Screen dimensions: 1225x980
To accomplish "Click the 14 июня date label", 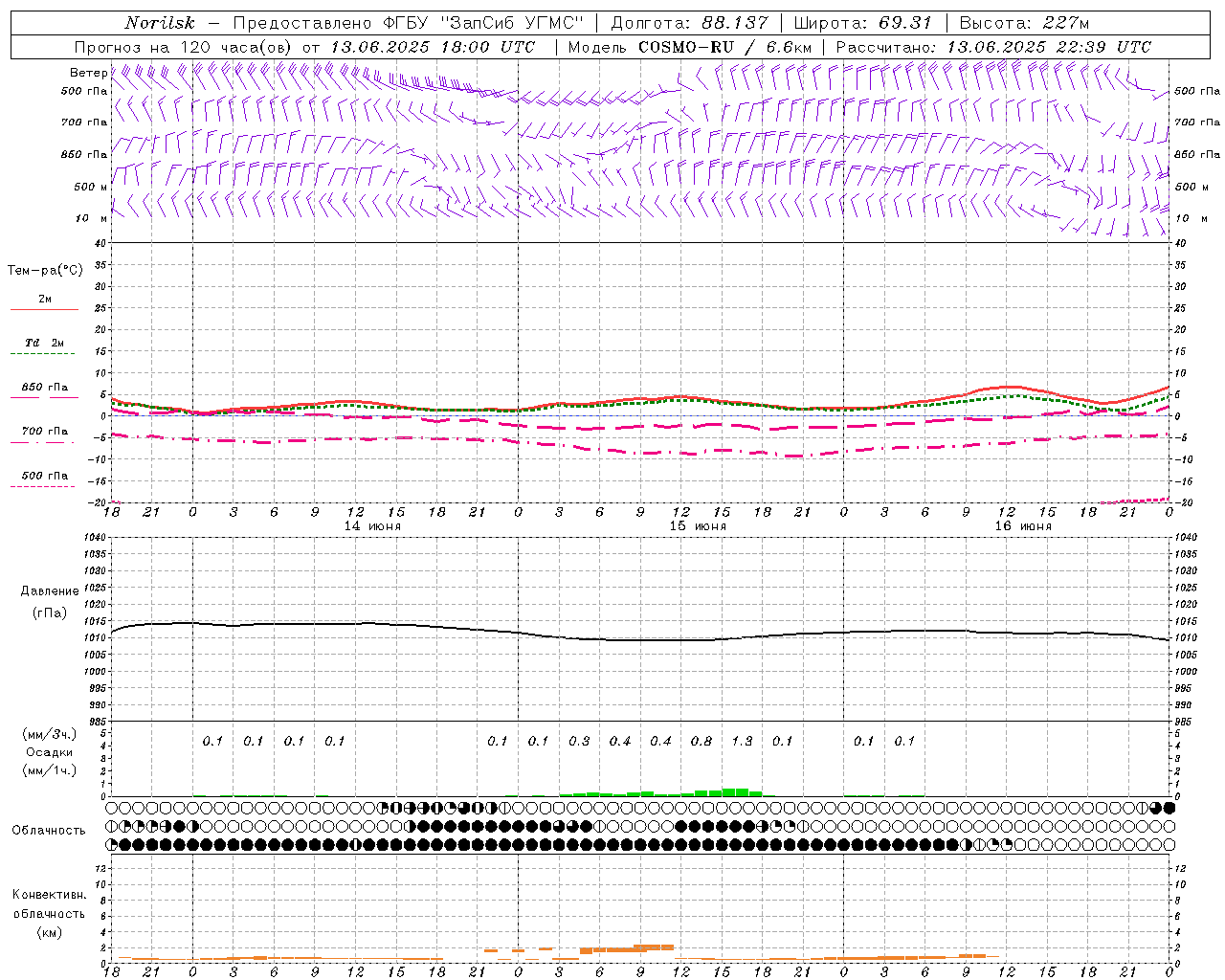I will (x=372, y=526).
